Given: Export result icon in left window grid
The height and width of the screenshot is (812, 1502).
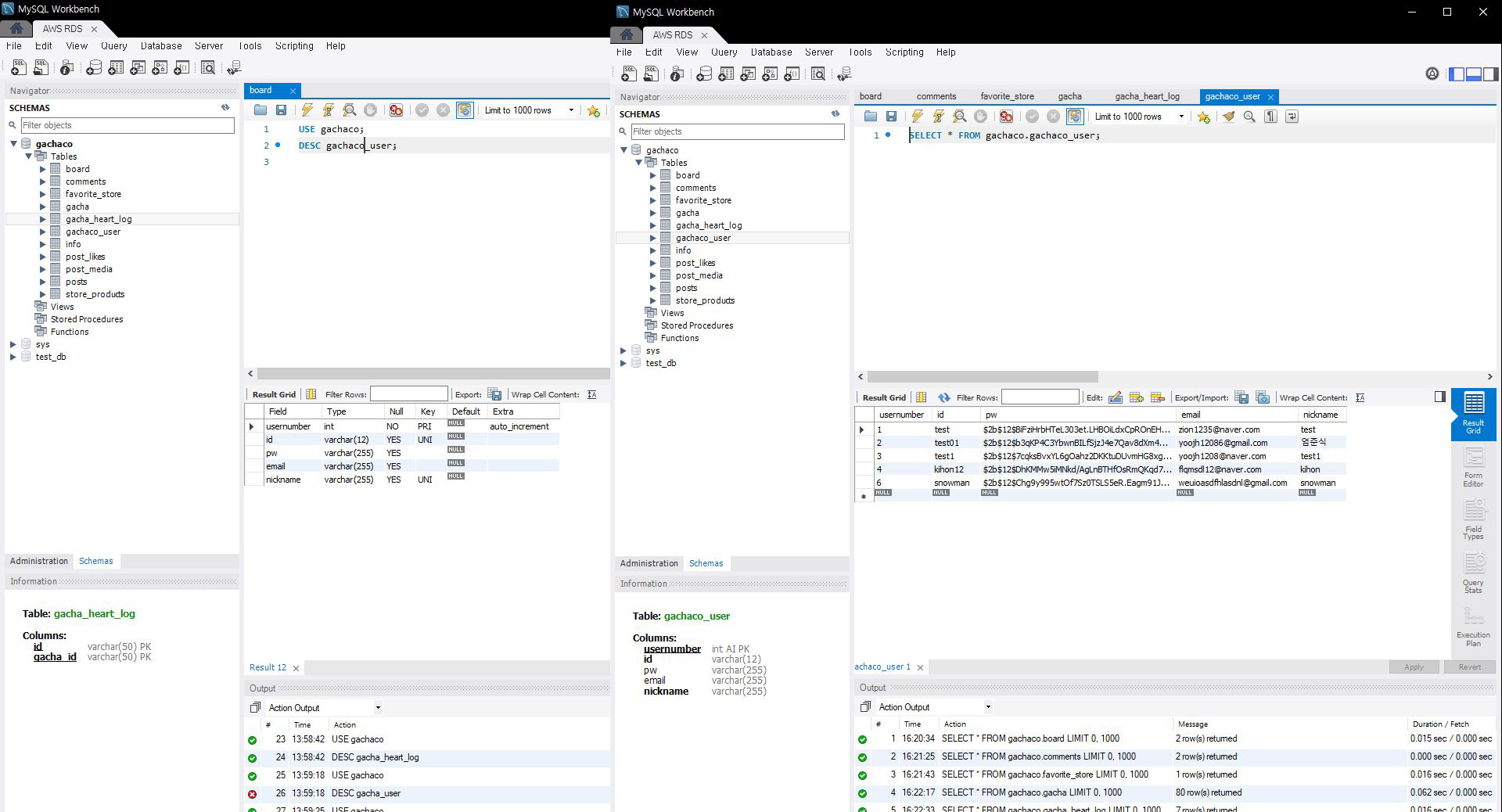Looking at the screenshot, I should click(x=494, y=394).
